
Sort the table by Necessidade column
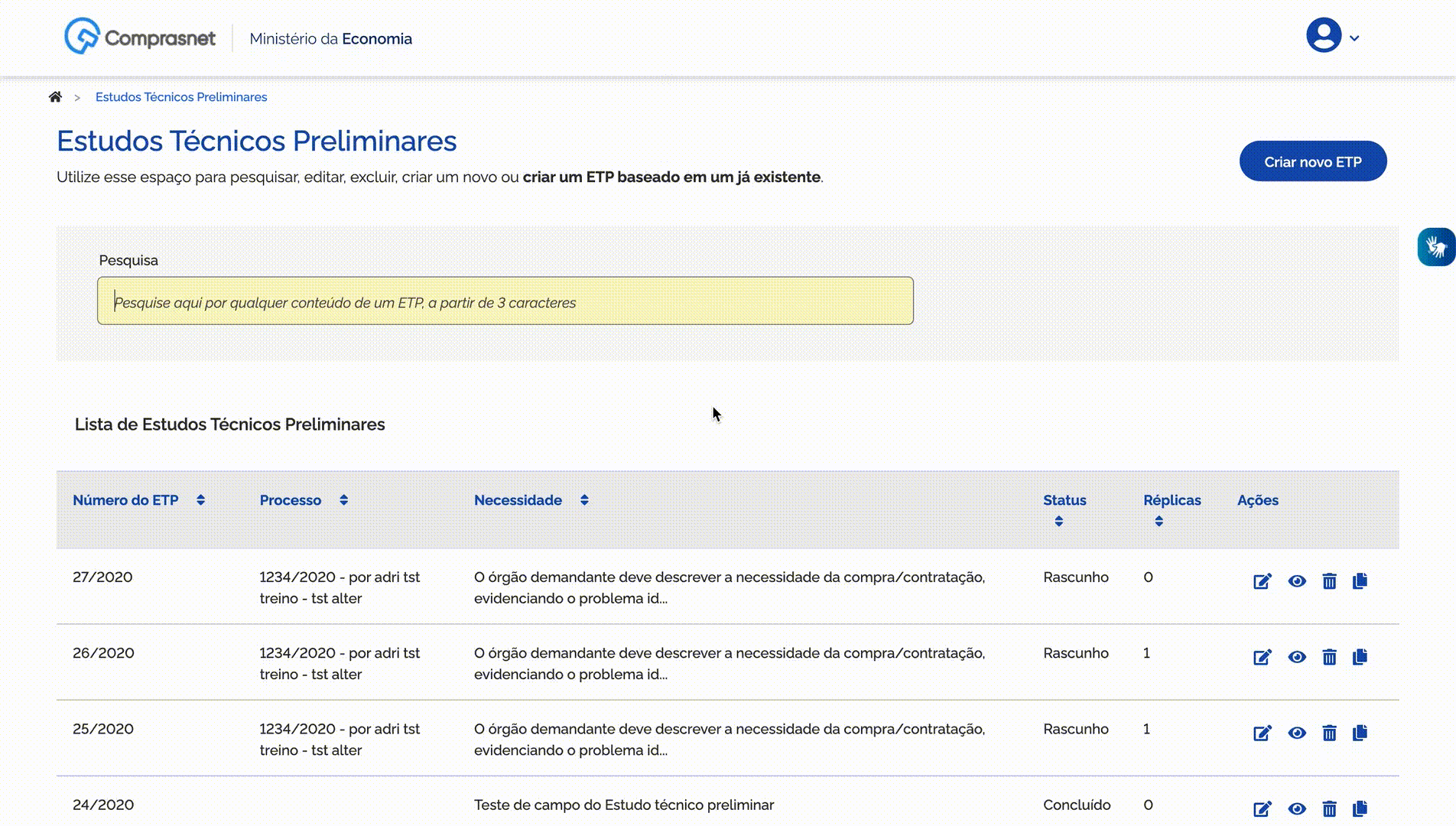click(x=584, y=500)
